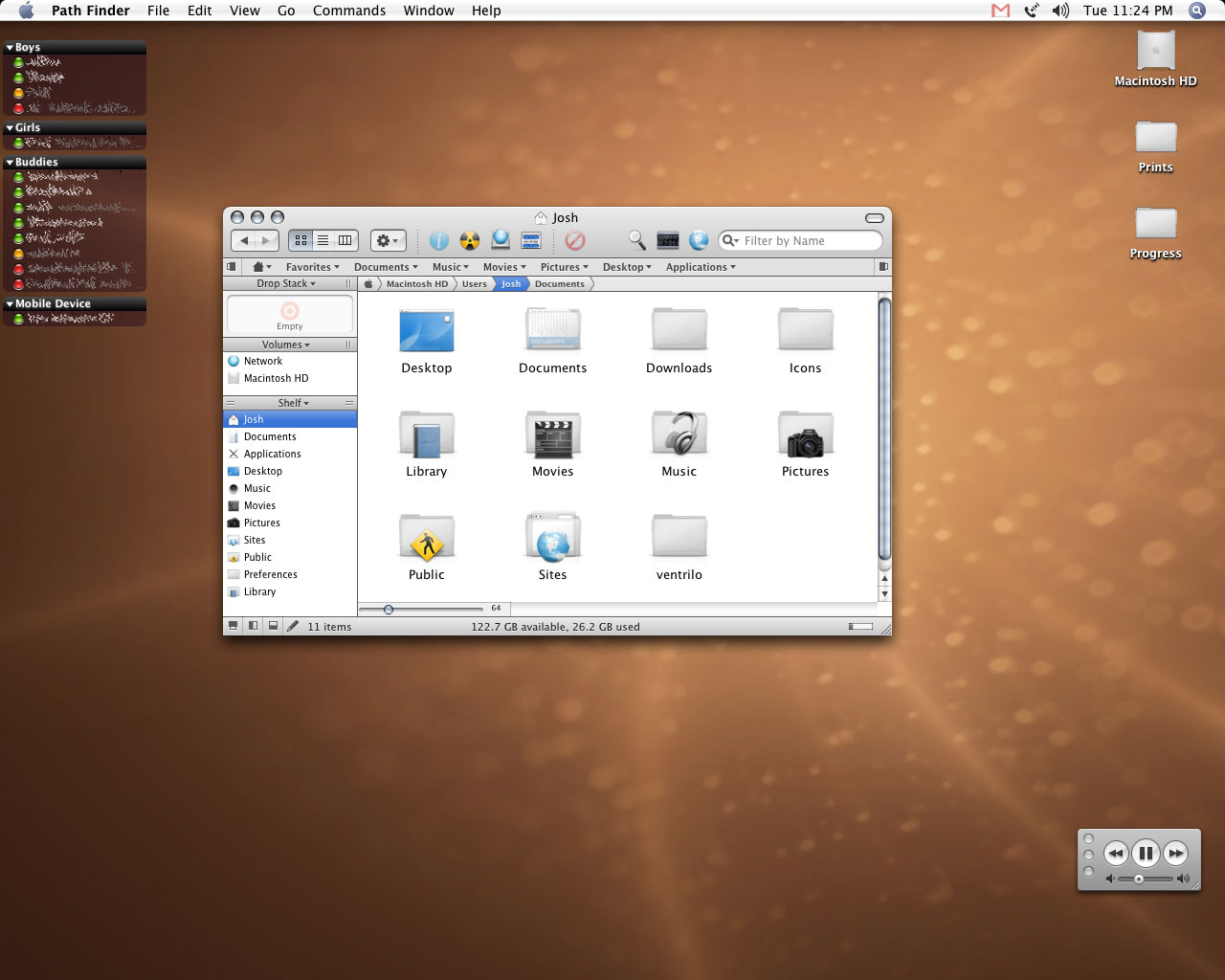This screenshot has height=980, width=1225.
Task: Collapse the Buddies group in chat list
Action: pos(10,163)
